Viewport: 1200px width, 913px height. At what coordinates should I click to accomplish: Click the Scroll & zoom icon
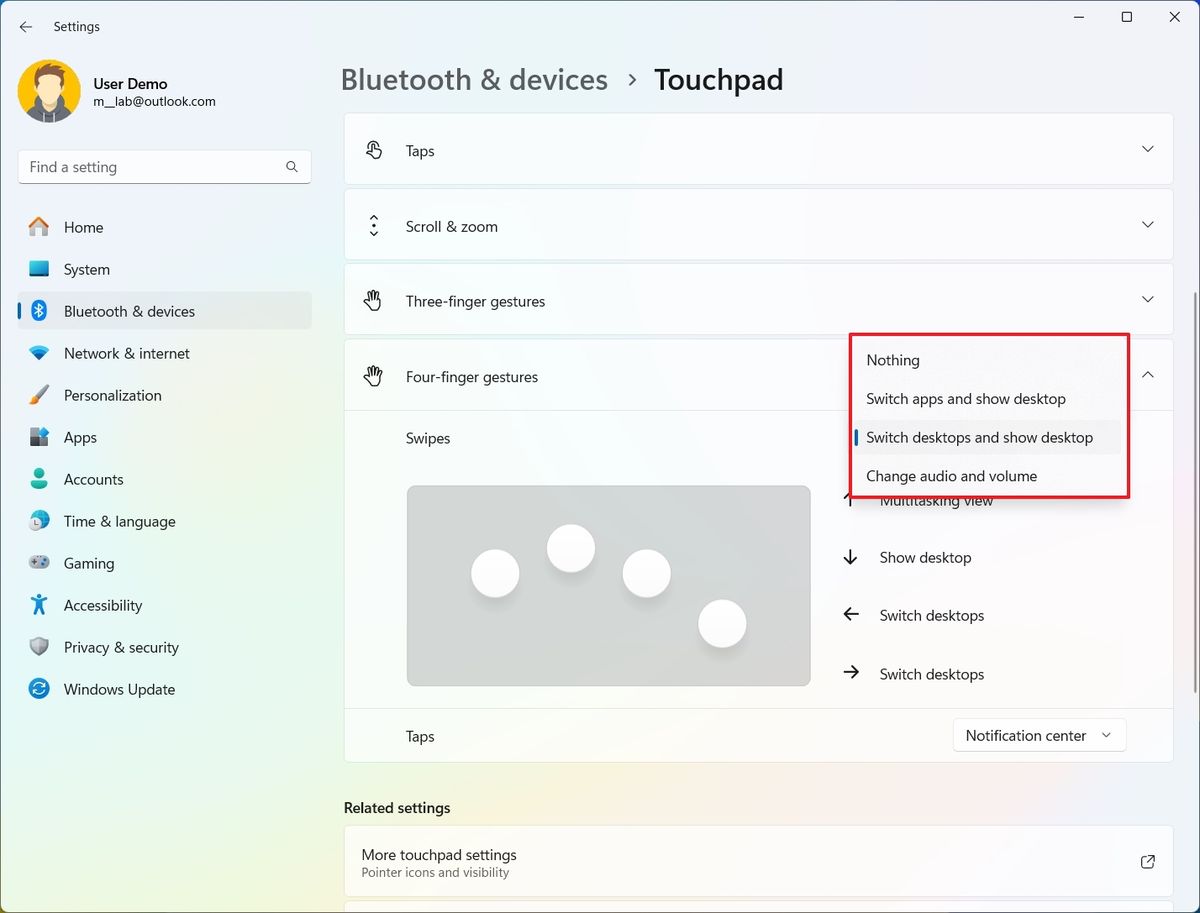(x=374, y=225)
